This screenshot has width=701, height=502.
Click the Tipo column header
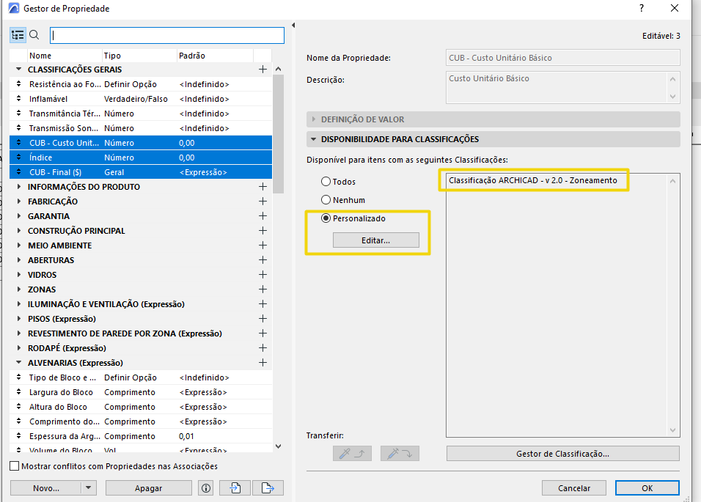[x=139, y=56]
